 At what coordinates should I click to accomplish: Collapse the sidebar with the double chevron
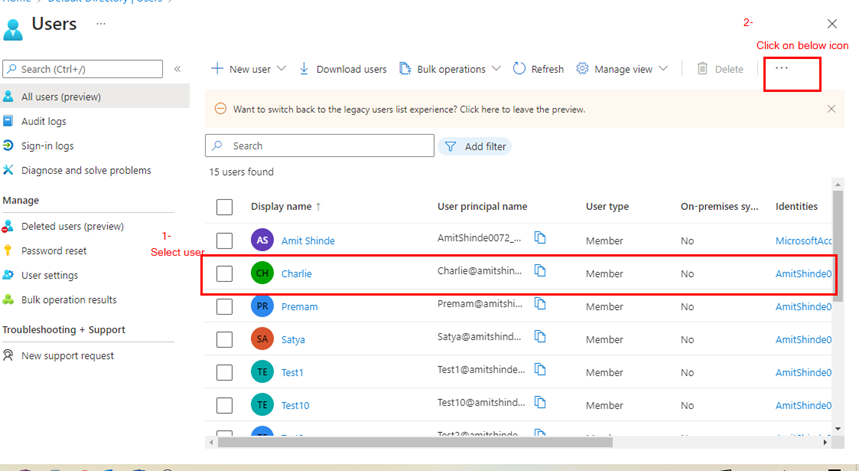pos(177,69)
